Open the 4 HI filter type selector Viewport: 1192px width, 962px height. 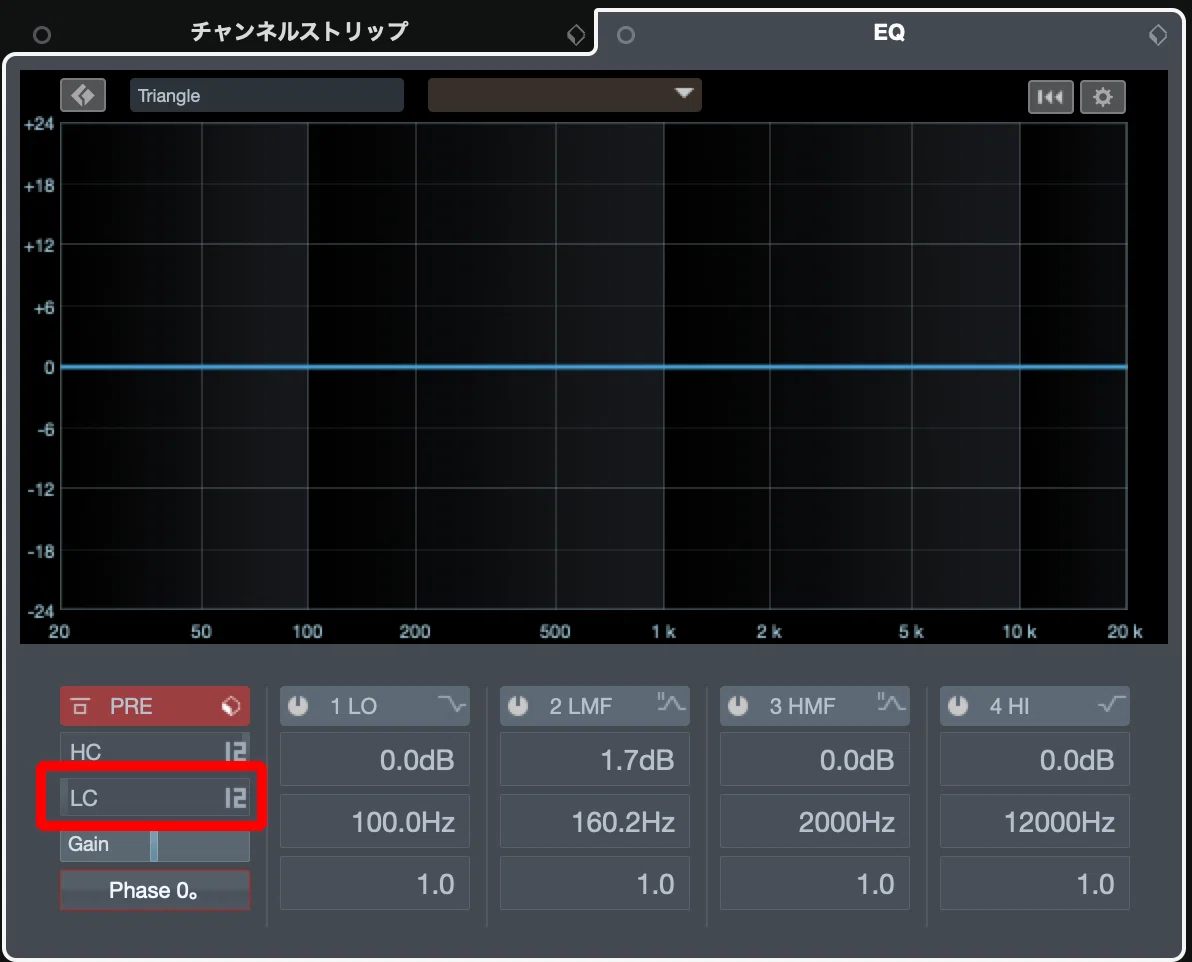(1112, 705)
